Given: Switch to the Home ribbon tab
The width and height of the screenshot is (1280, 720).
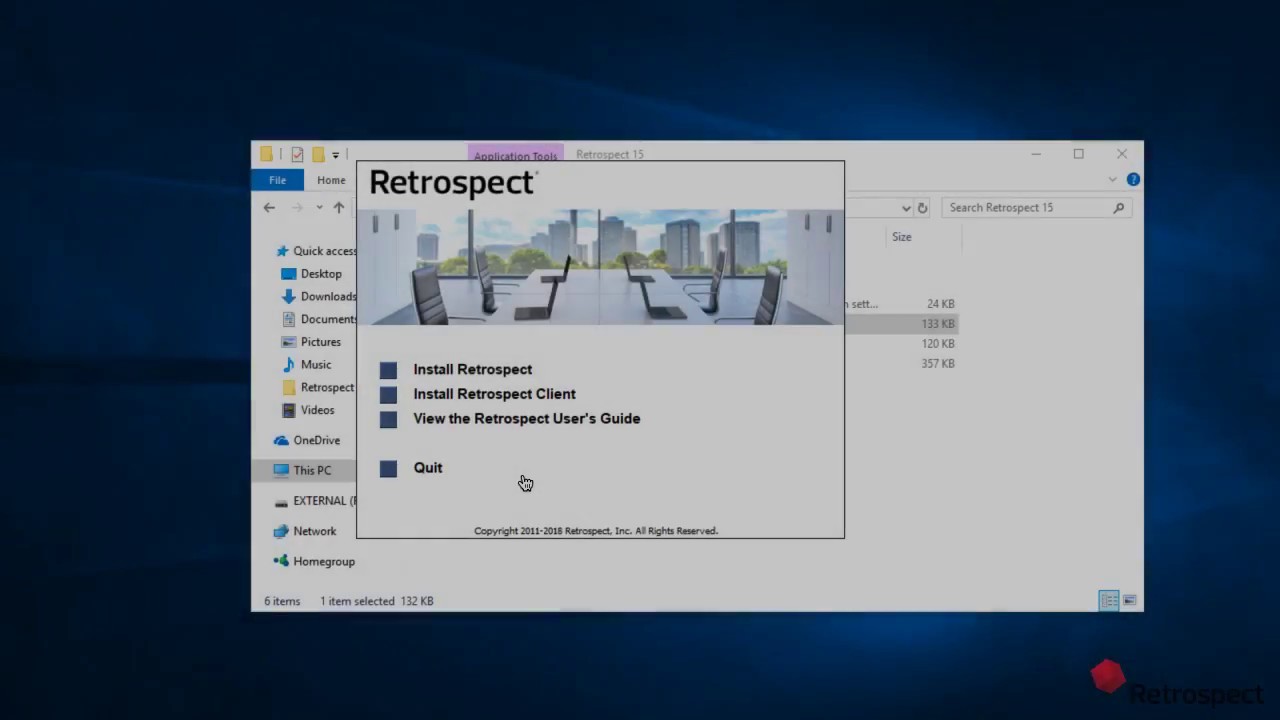Looking at the screenshot, I should point(331,180).
